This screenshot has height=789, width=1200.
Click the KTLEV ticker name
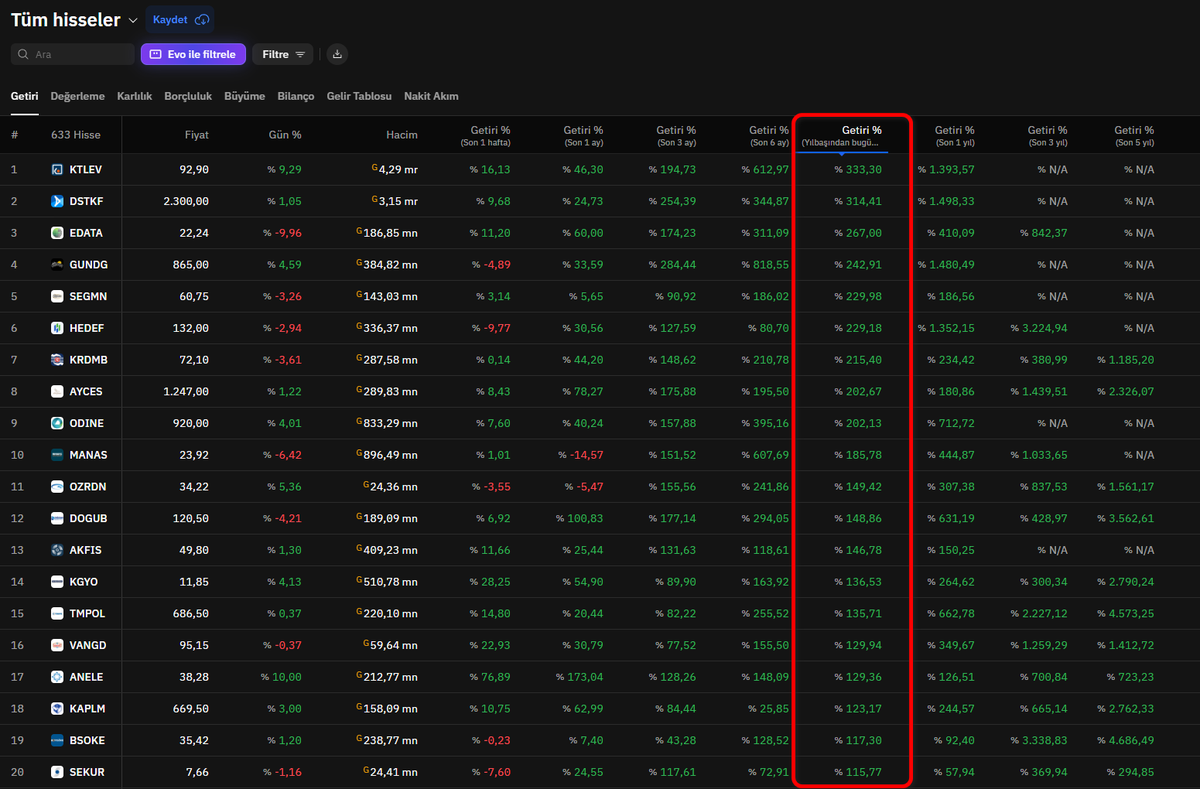[86, 170]
